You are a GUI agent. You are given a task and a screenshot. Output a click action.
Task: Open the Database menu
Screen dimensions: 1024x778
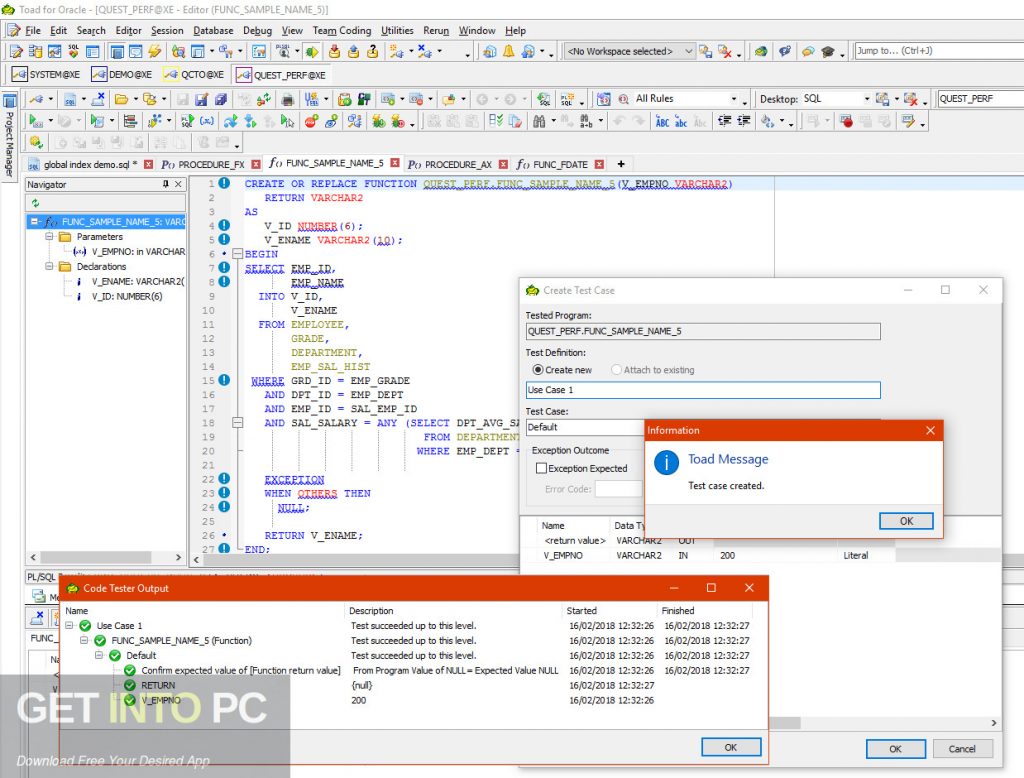click(x=213, y=31)
